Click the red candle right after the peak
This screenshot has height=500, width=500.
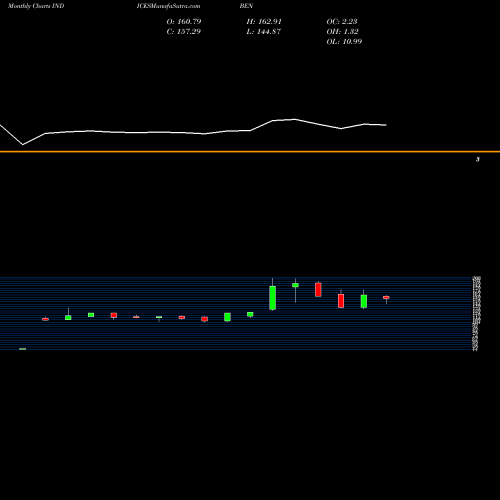pyautogui.click(x=318, y=290)
